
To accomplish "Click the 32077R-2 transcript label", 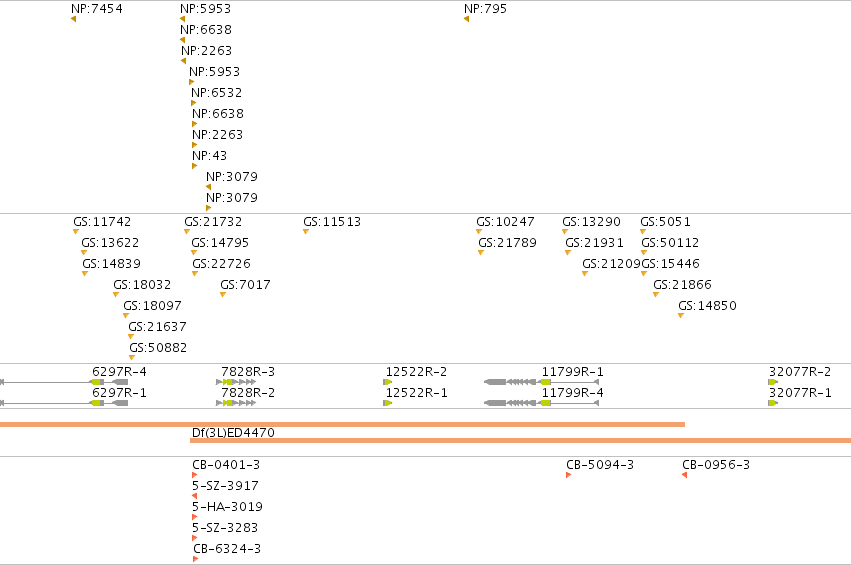I will pyautogui.click(x=800, y=372).
